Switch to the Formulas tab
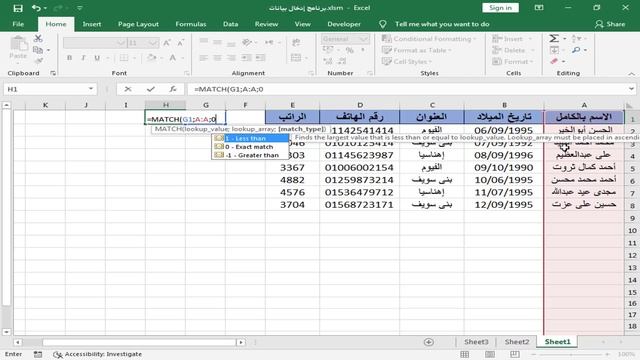The width and height of the screenshot is (640, 360). (x=191, y=24)
